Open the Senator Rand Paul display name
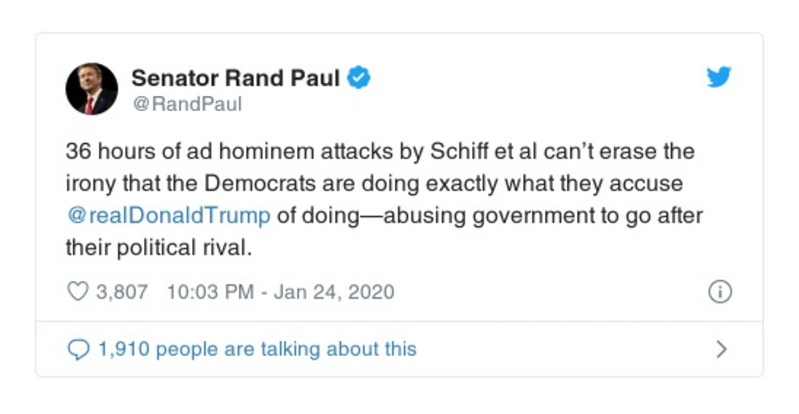Viewport: 799px width, 414px height. point(236,78)
